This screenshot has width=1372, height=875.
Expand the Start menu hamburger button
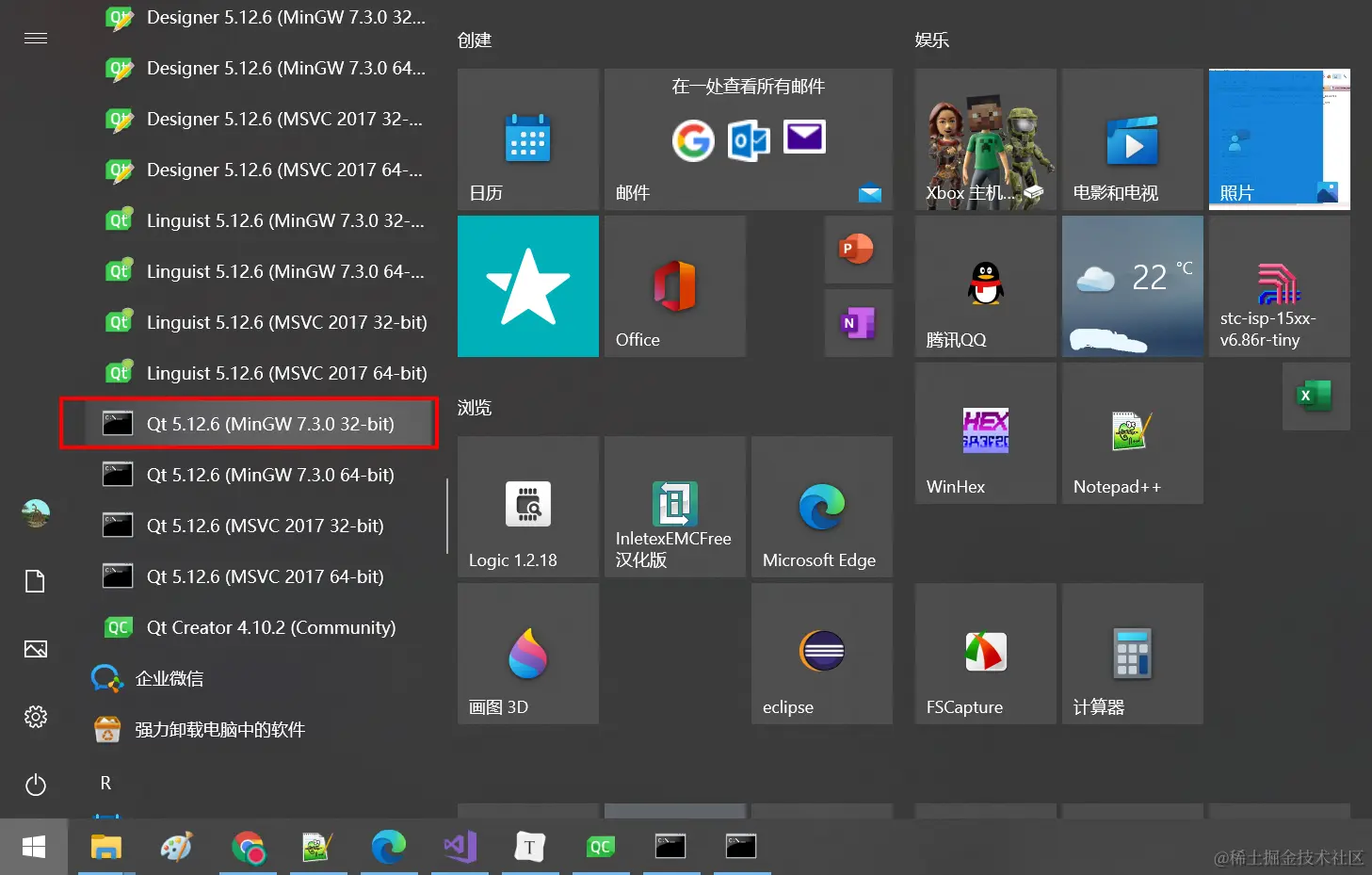[36, 39]
